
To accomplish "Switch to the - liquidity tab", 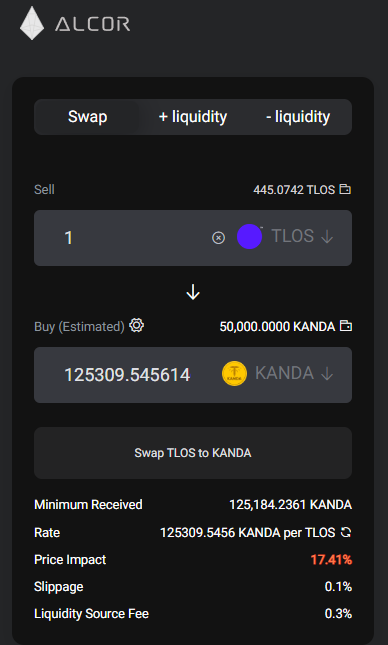I will 298,117.
